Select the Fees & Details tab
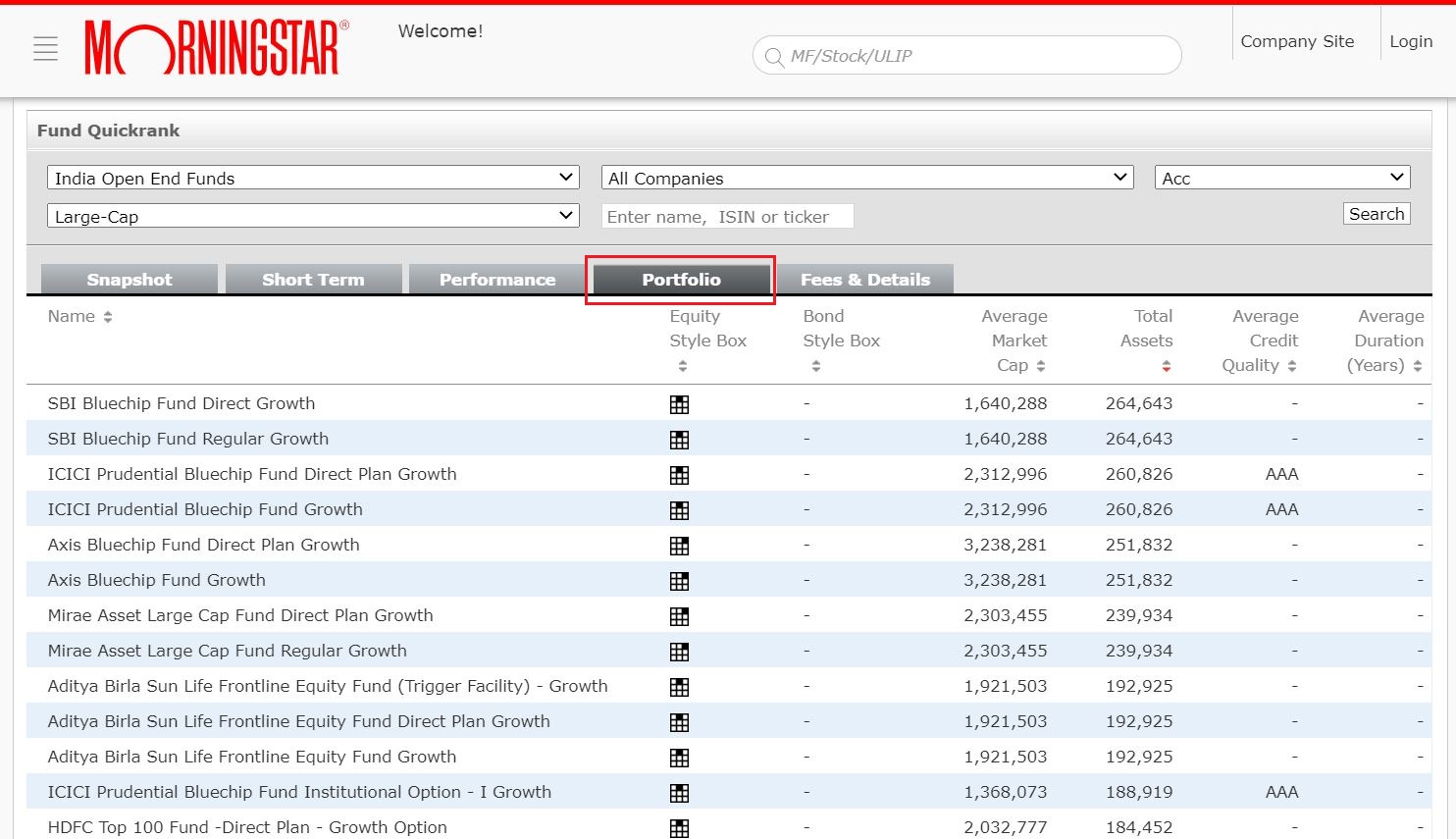 pyautogui.click(x=864, y=280)
